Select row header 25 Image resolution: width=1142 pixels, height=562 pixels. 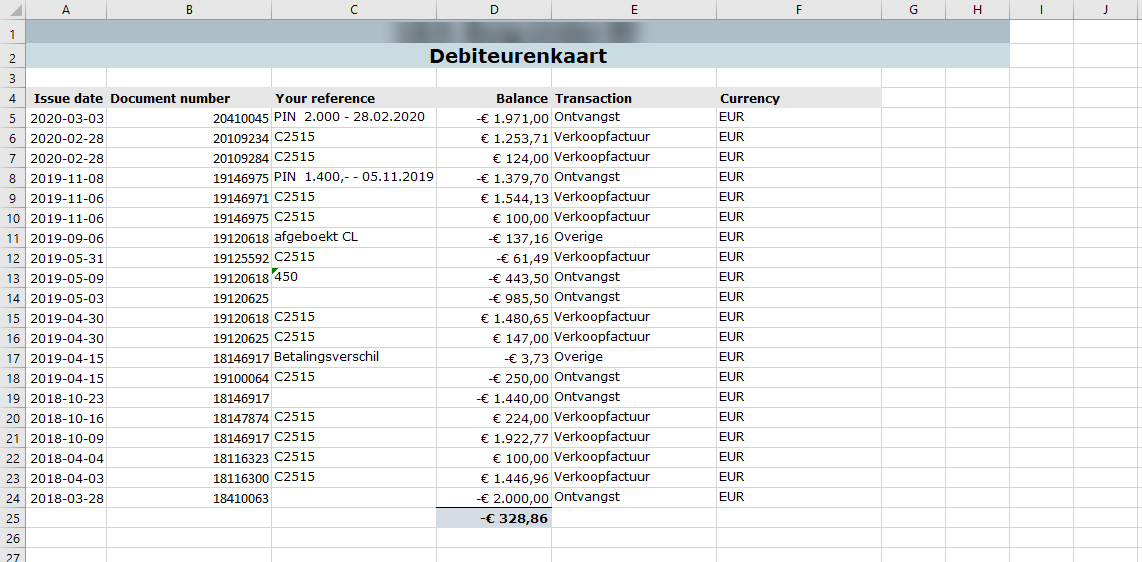pyautogui.click(x=13, y=518)
